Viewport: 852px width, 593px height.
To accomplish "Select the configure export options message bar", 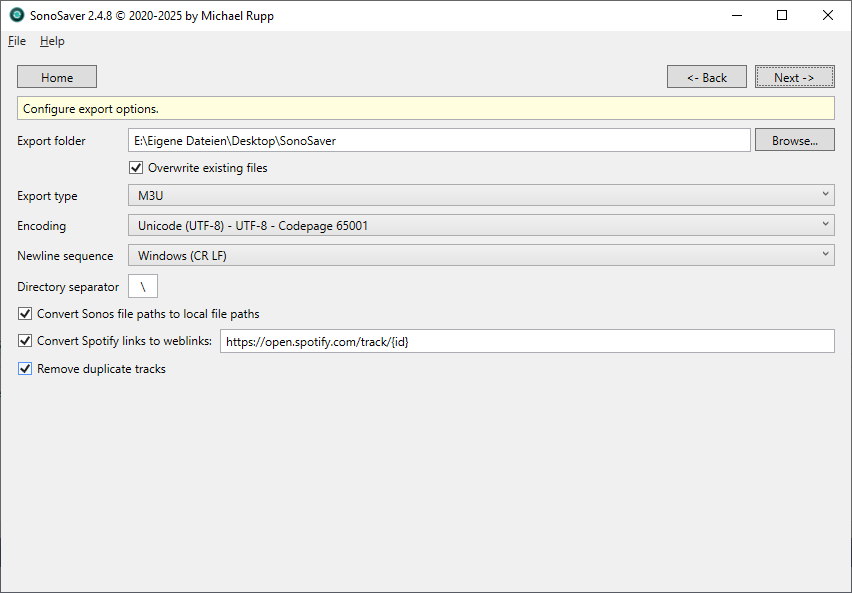I will pos(426,107).
